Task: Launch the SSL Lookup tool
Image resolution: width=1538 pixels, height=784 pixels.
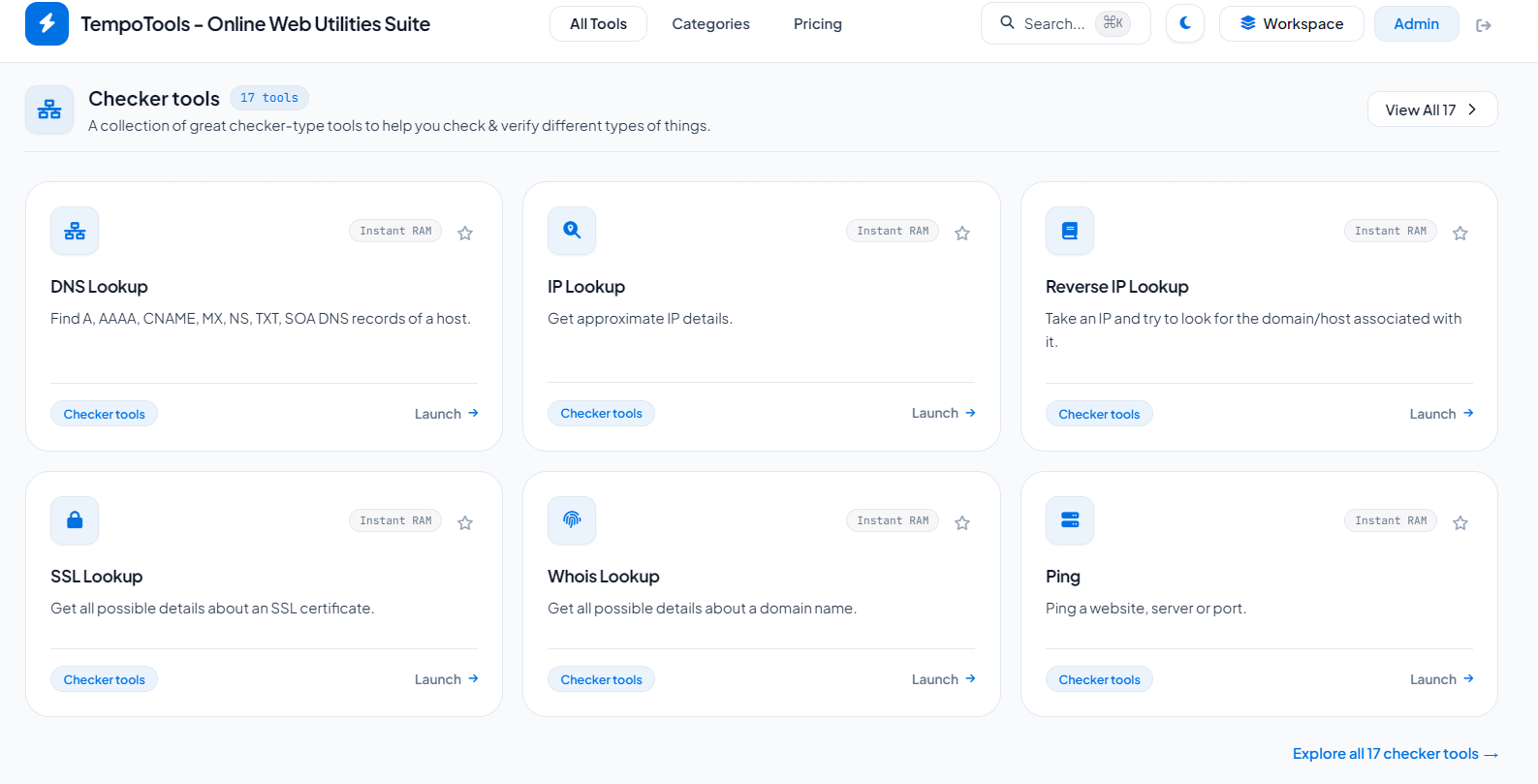Action: [x=447, y=679]
